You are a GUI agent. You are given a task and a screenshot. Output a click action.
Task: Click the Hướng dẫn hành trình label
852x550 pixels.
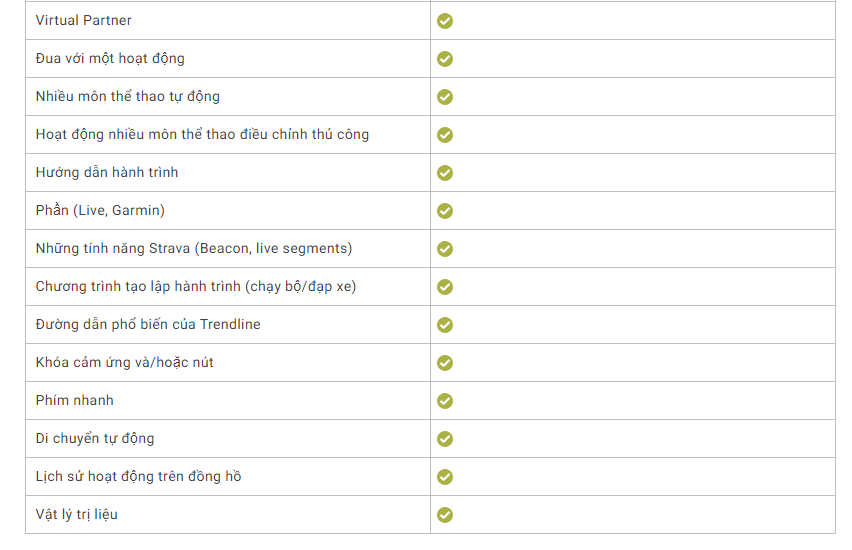coord(107,172)
